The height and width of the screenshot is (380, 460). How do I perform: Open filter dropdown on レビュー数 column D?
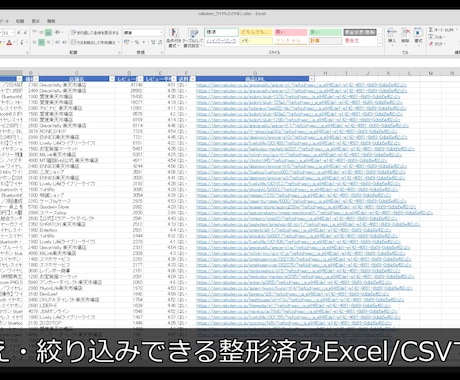140,79
